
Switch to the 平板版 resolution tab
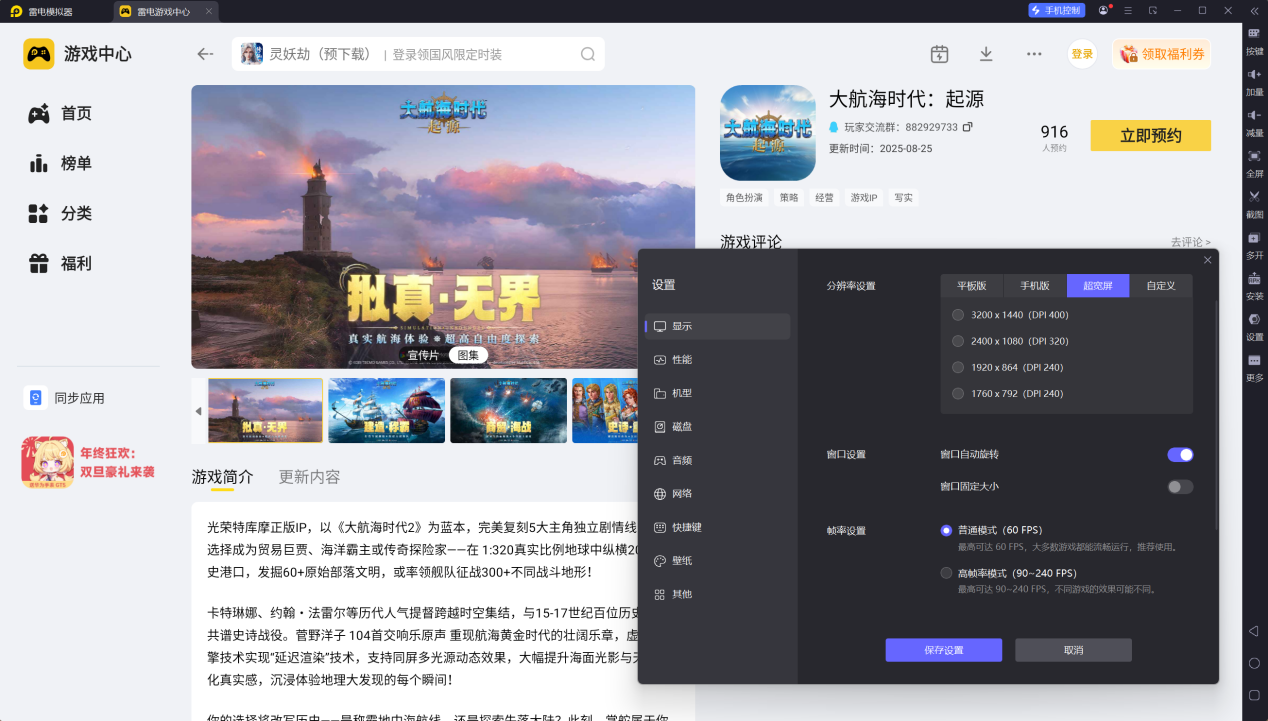coord(971,286)
